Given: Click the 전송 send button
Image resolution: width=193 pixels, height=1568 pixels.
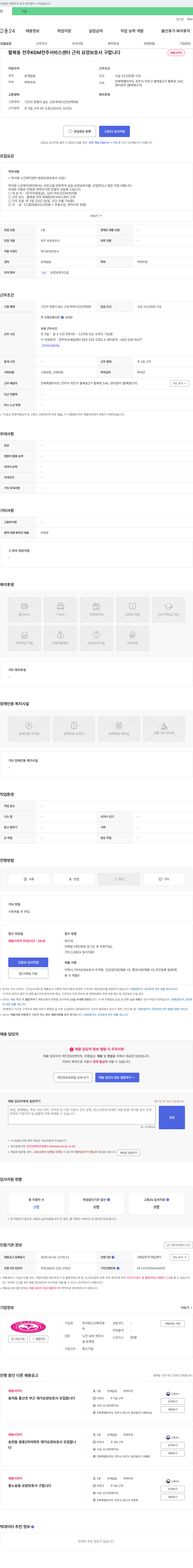Looking at the screenshot, I should click(x=172, y=1118).
